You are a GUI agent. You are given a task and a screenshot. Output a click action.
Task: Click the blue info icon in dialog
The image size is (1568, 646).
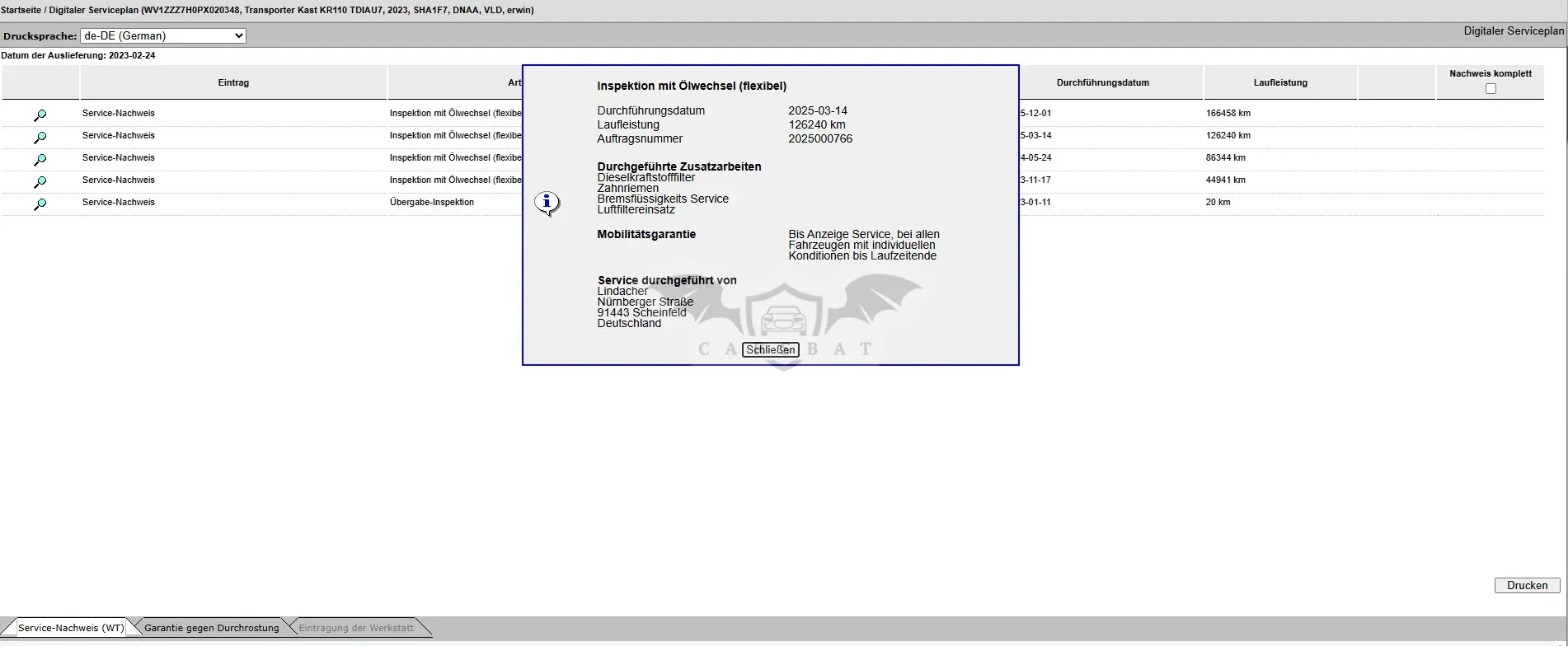click(x=547, y=203)
